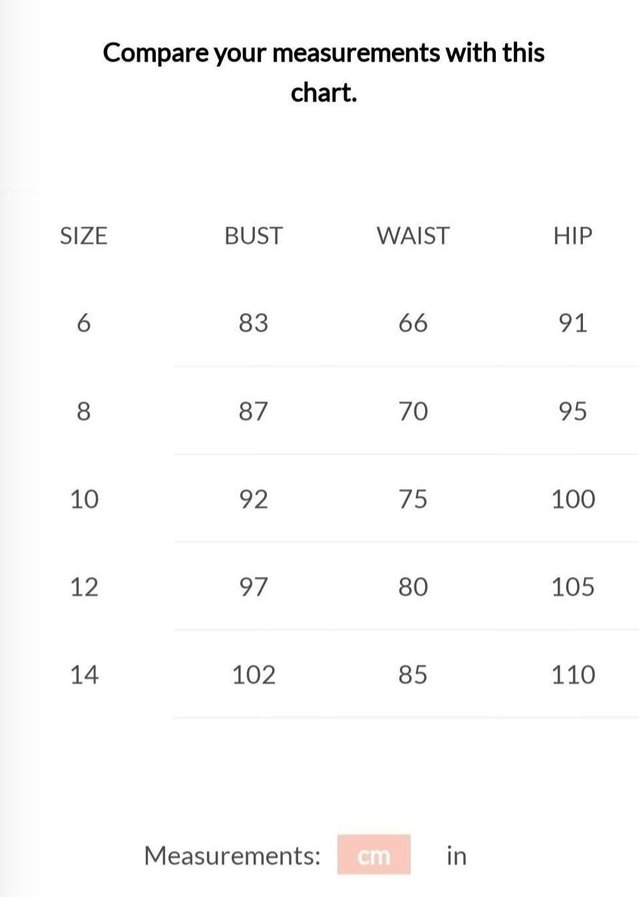Click bust value 83 for size 6

[253, 323]
